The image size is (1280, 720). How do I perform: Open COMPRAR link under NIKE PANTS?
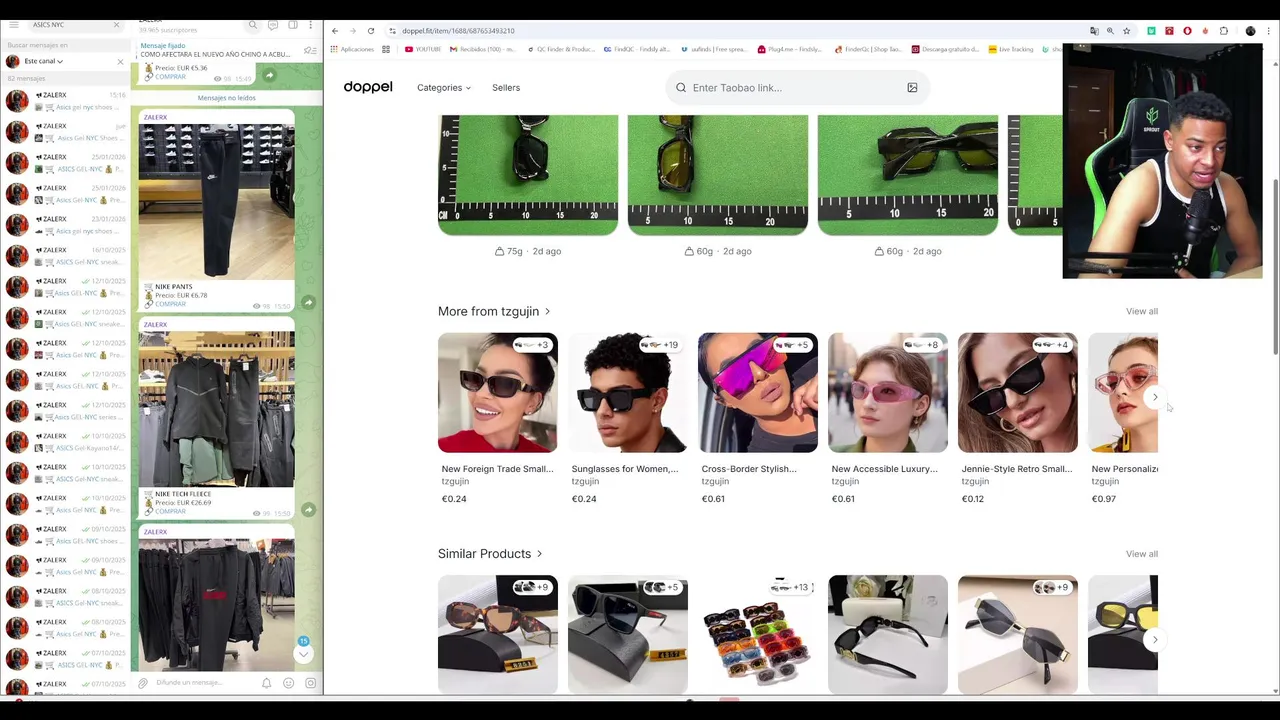(170, 304)
